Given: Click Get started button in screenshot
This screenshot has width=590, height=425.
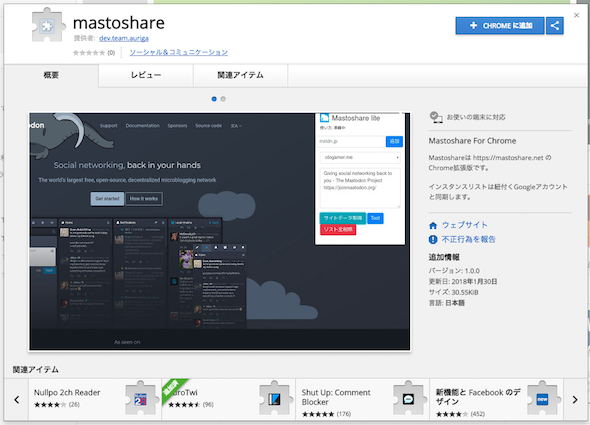Looking at the screenshot, I should (x=107, y=199).
